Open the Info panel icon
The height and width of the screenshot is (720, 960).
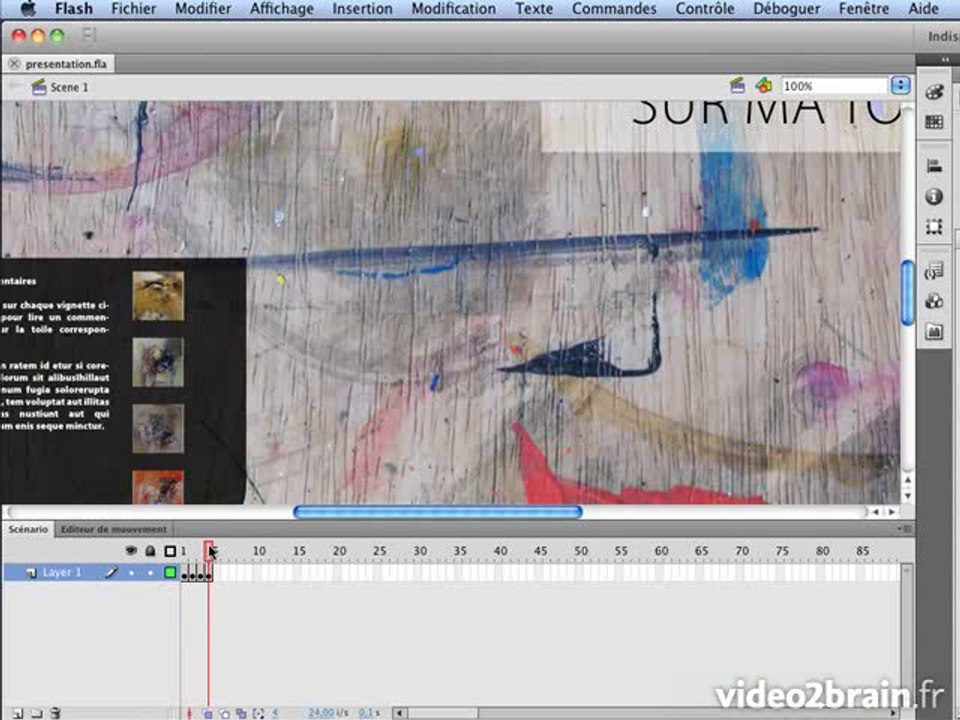(934, 197)
